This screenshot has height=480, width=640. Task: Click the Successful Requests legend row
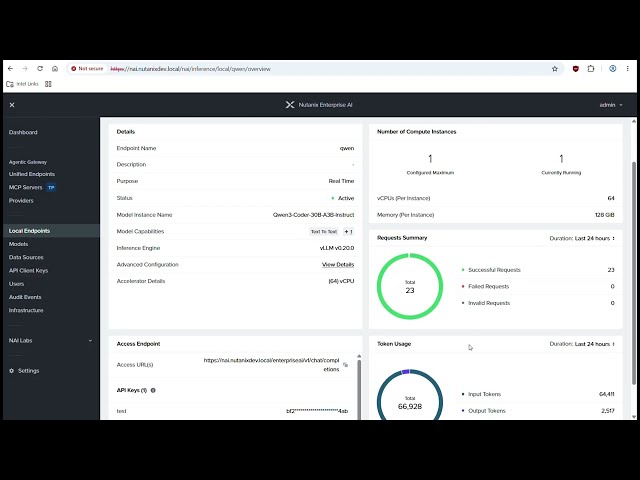pyautogui.click(x=538, y=270)
